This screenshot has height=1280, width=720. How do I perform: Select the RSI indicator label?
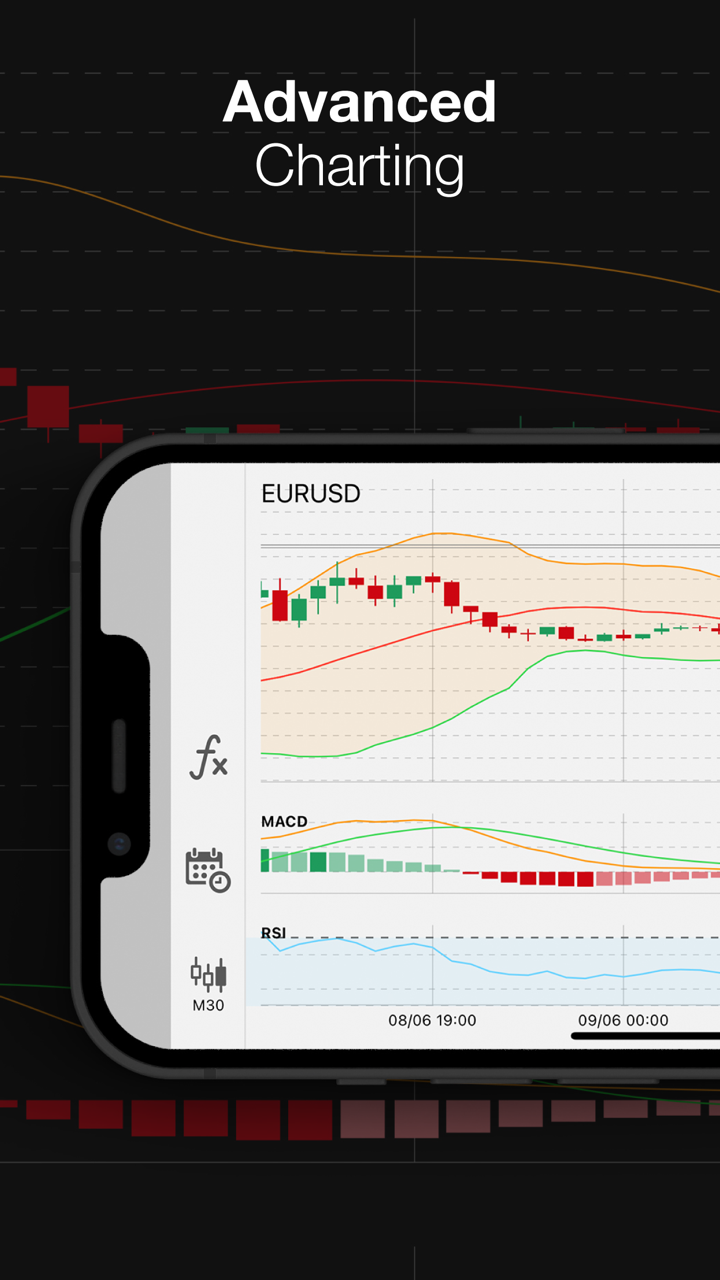273,933
